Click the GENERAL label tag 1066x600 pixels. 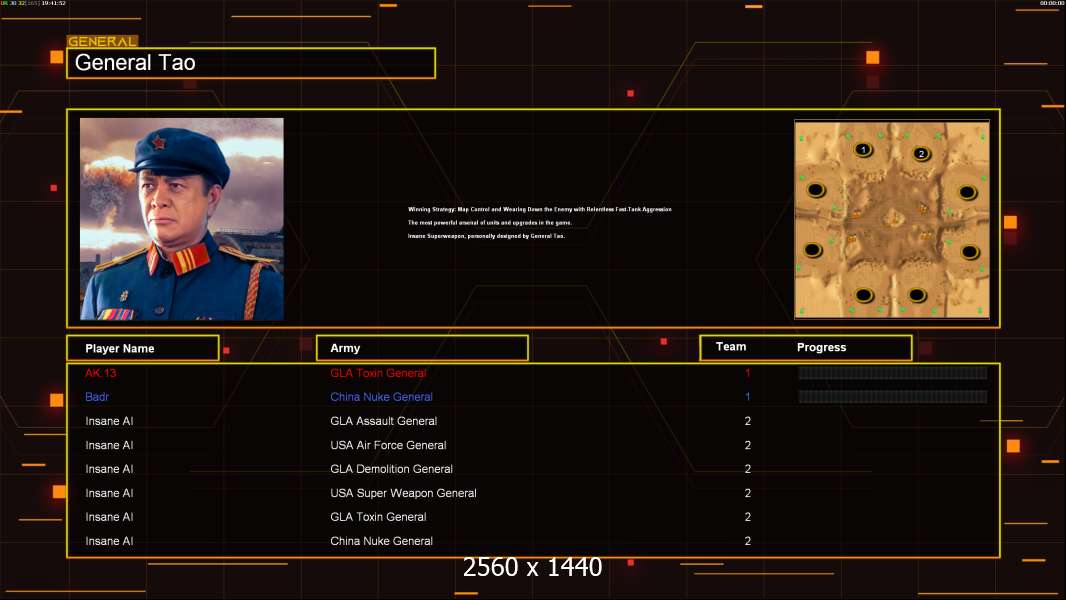point(102,41)
